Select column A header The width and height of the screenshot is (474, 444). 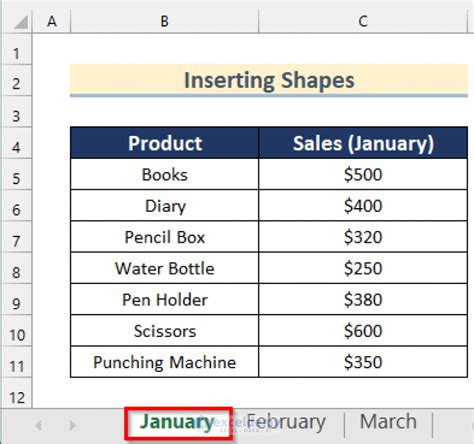[x=52, y=22]
